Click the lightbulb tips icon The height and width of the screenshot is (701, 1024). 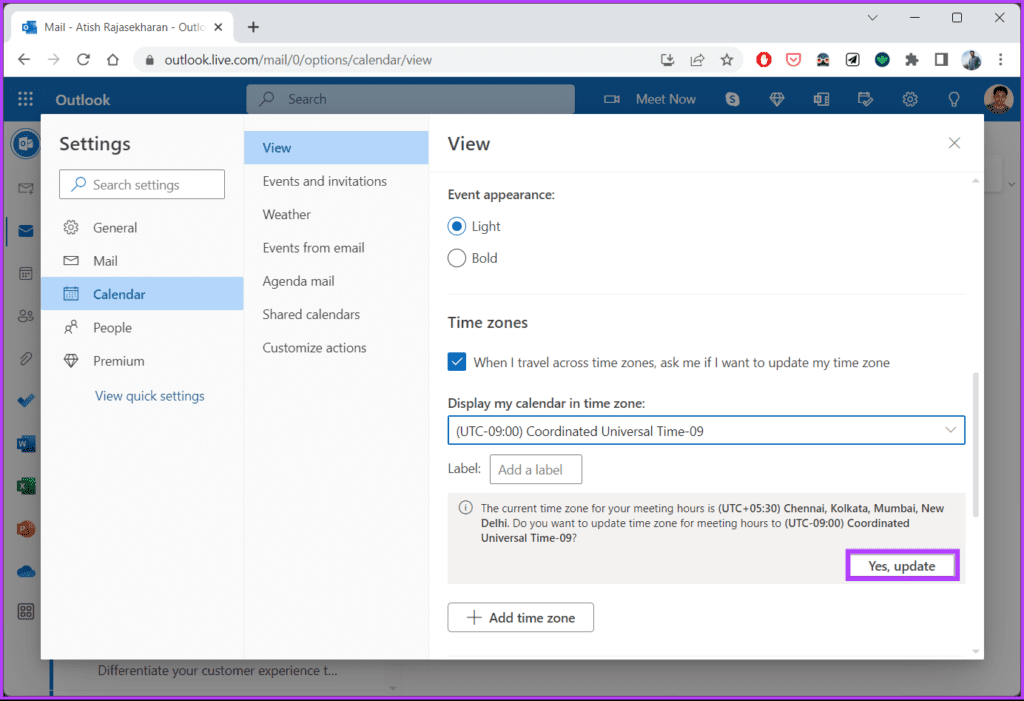(x=953, y=99)
